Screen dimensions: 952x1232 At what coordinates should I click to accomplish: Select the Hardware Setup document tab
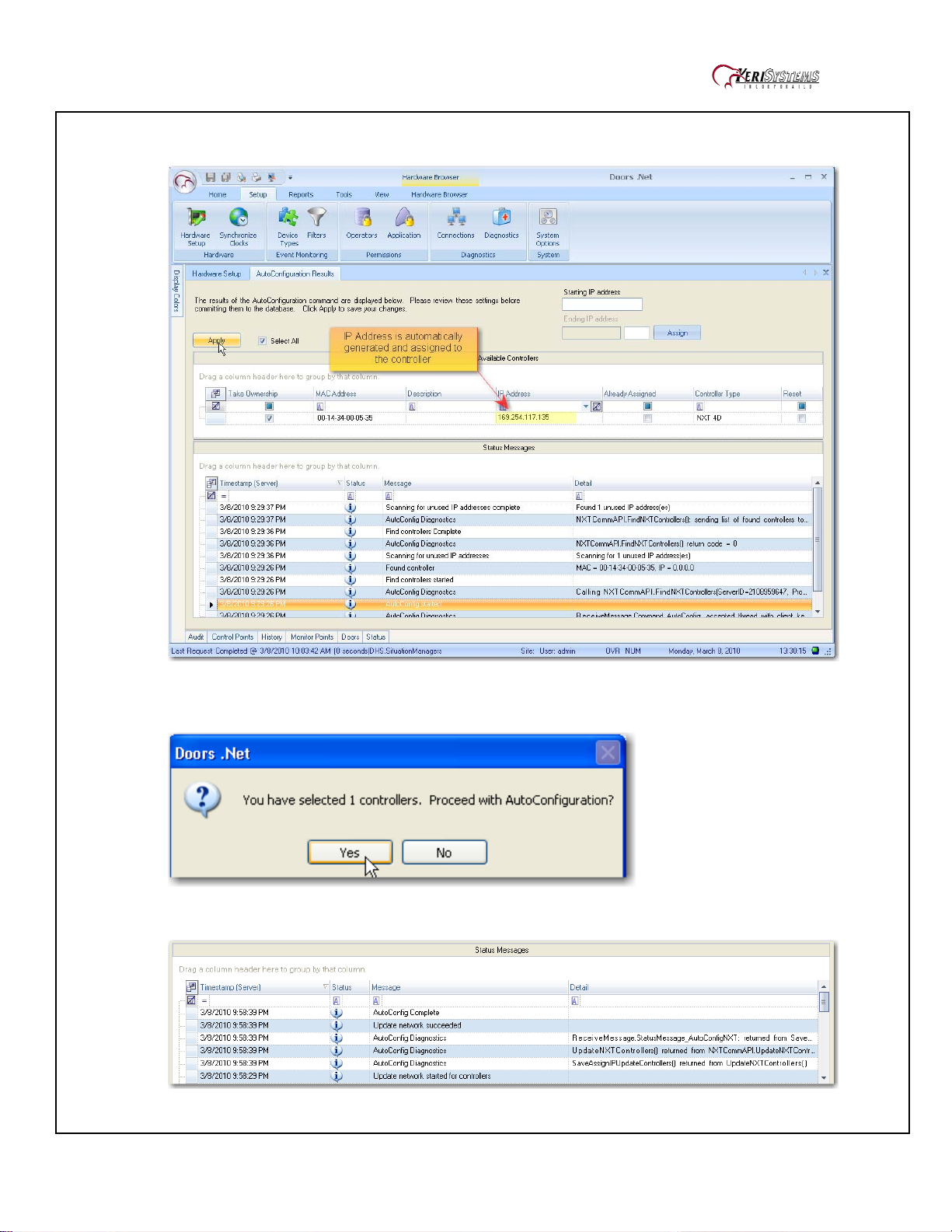point(217,274)
